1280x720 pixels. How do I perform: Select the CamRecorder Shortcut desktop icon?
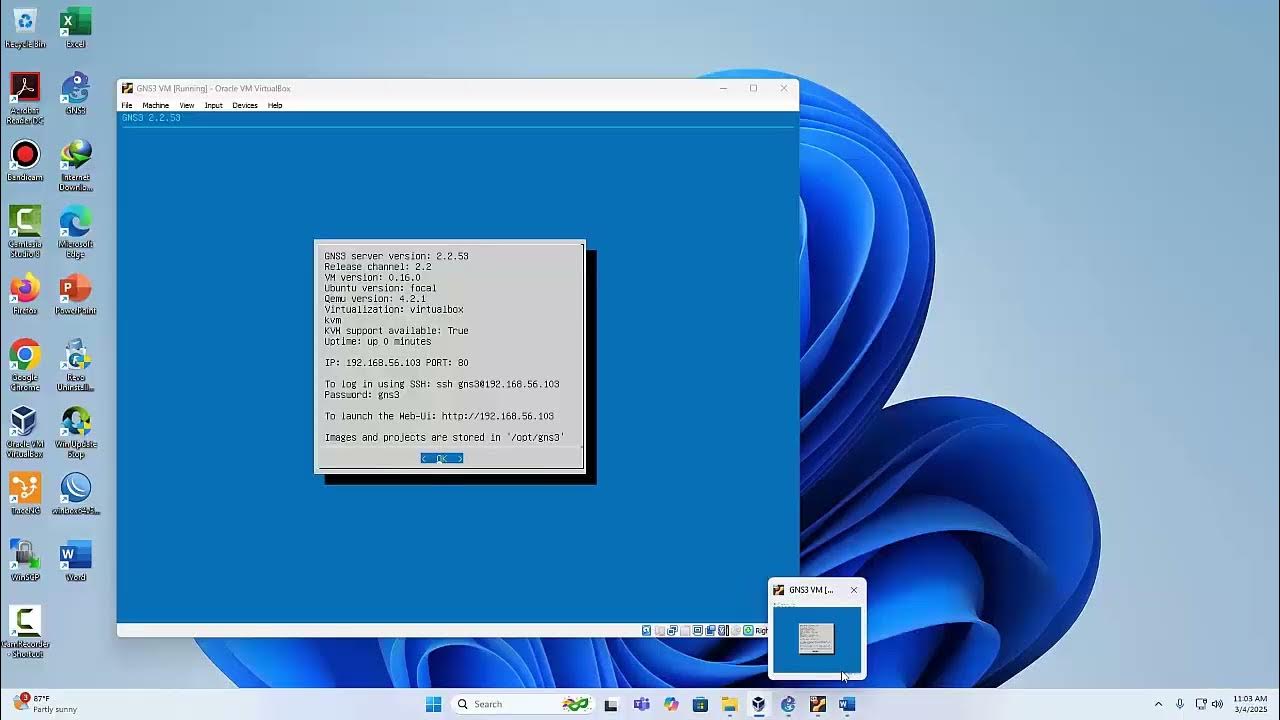click(25, 632)
